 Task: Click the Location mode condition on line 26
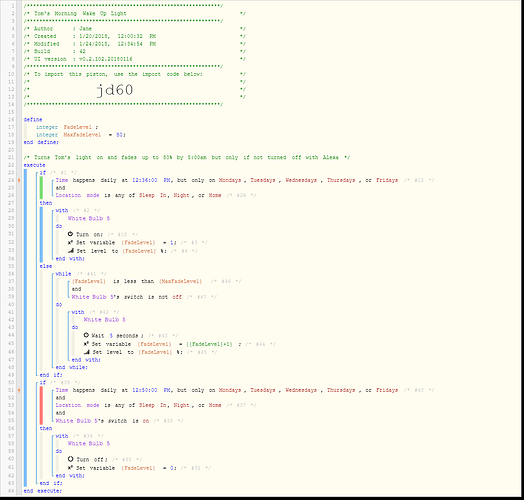coord(138,195)
